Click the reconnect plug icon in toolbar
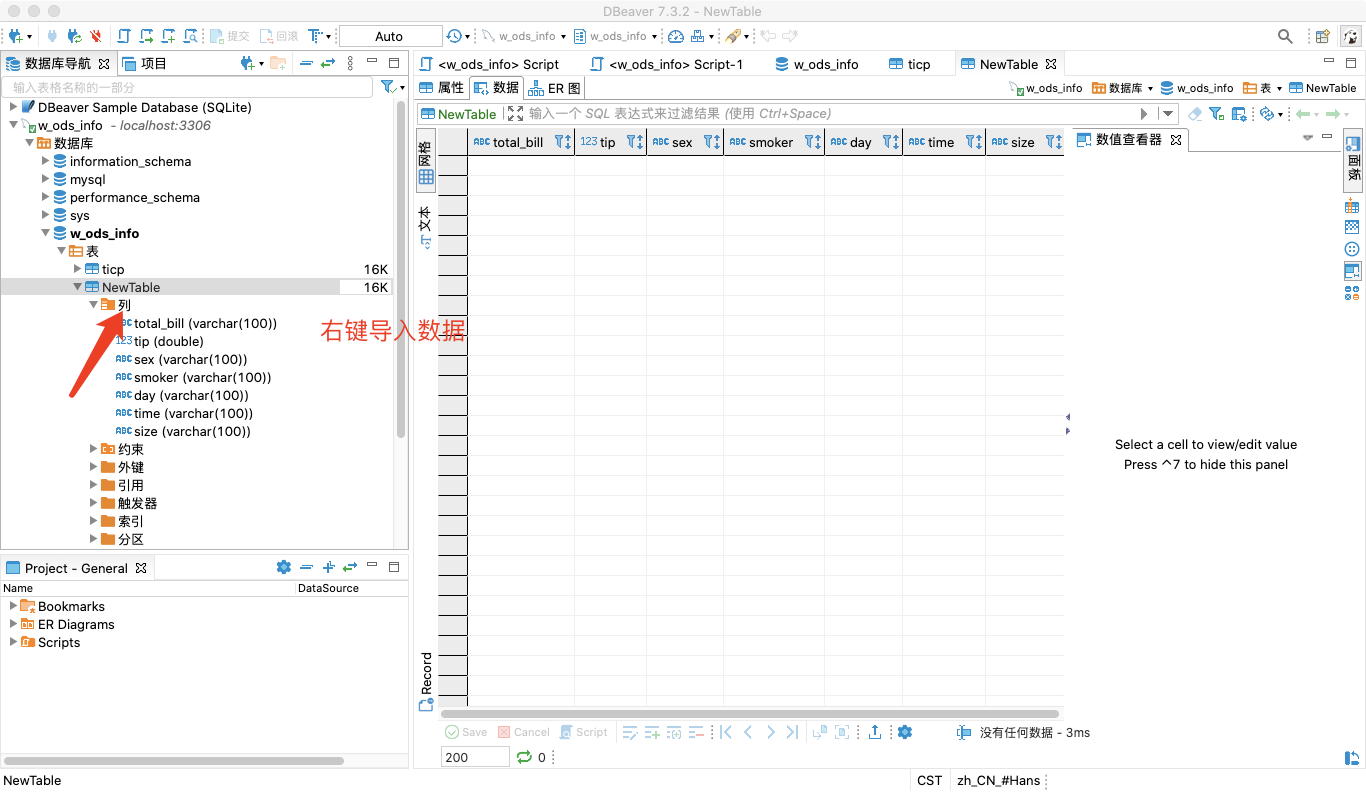 (74, 36)
